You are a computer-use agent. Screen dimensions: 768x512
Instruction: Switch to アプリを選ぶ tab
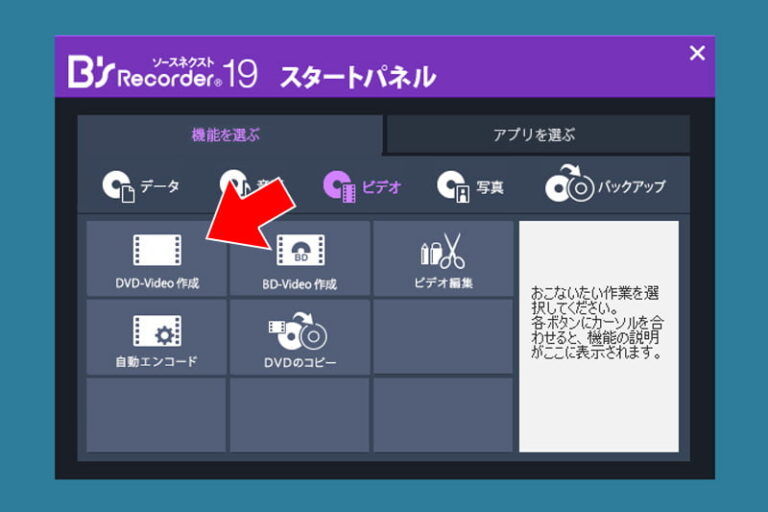pyautogui.click(x=538, y=134)
